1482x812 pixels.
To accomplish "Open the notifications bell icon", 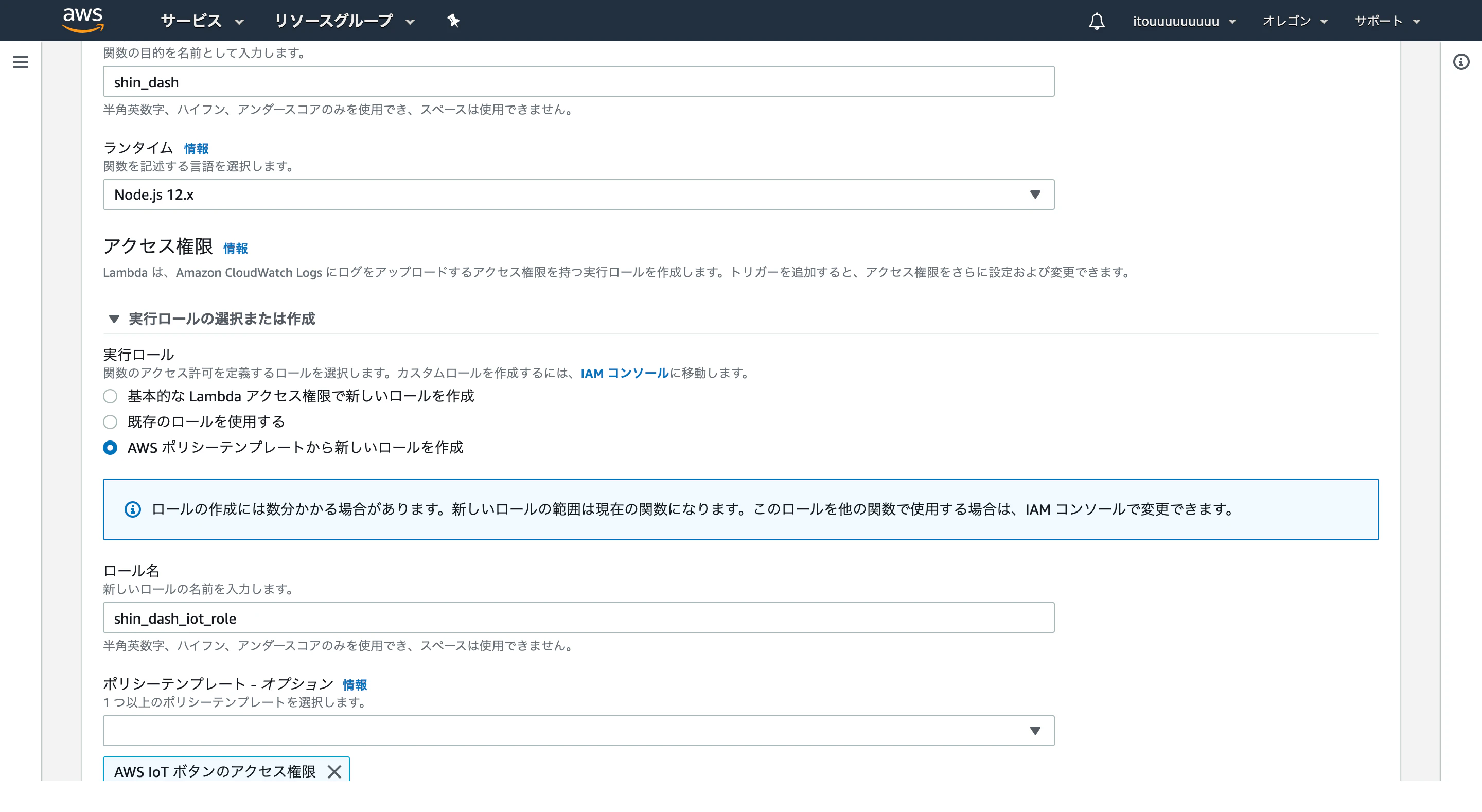I will (x=1097, y=21).
